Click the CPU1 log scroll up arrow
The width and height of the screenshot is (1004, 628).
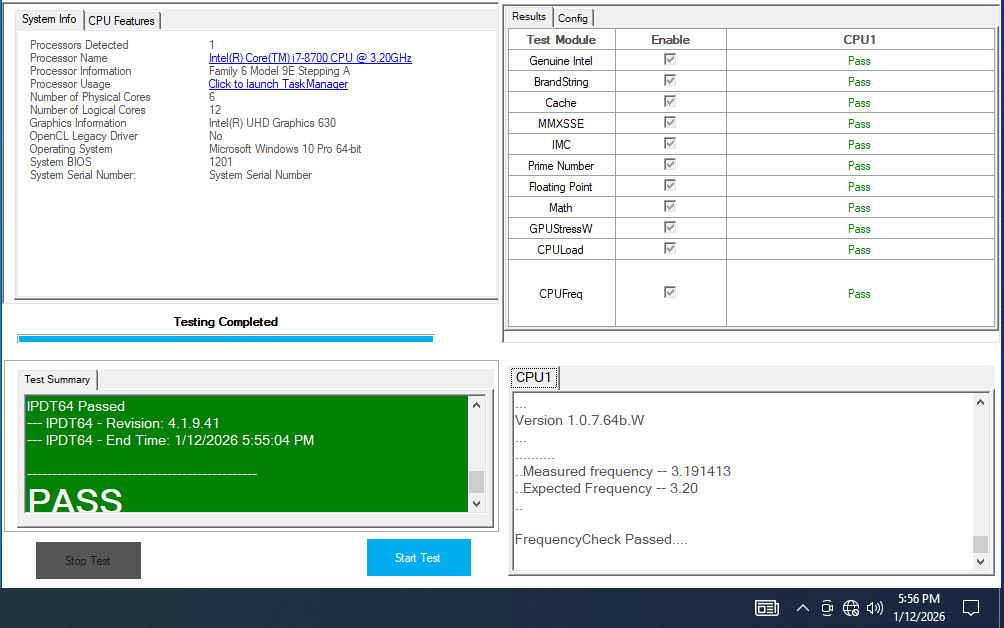[980, 403]
